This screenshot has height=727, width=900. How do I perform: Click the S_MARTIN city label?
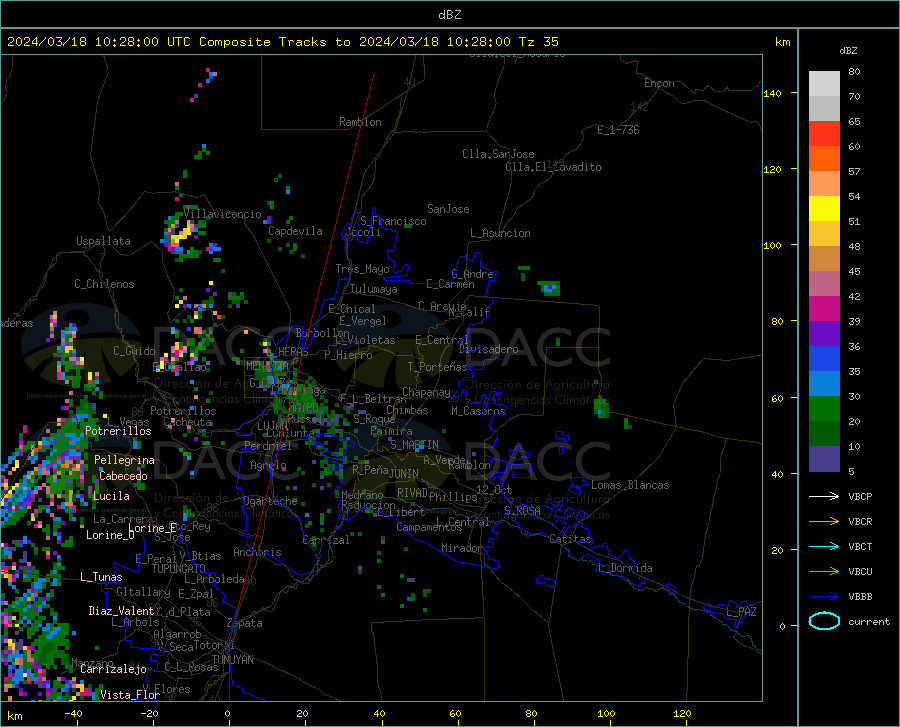[x=414, y=445]
